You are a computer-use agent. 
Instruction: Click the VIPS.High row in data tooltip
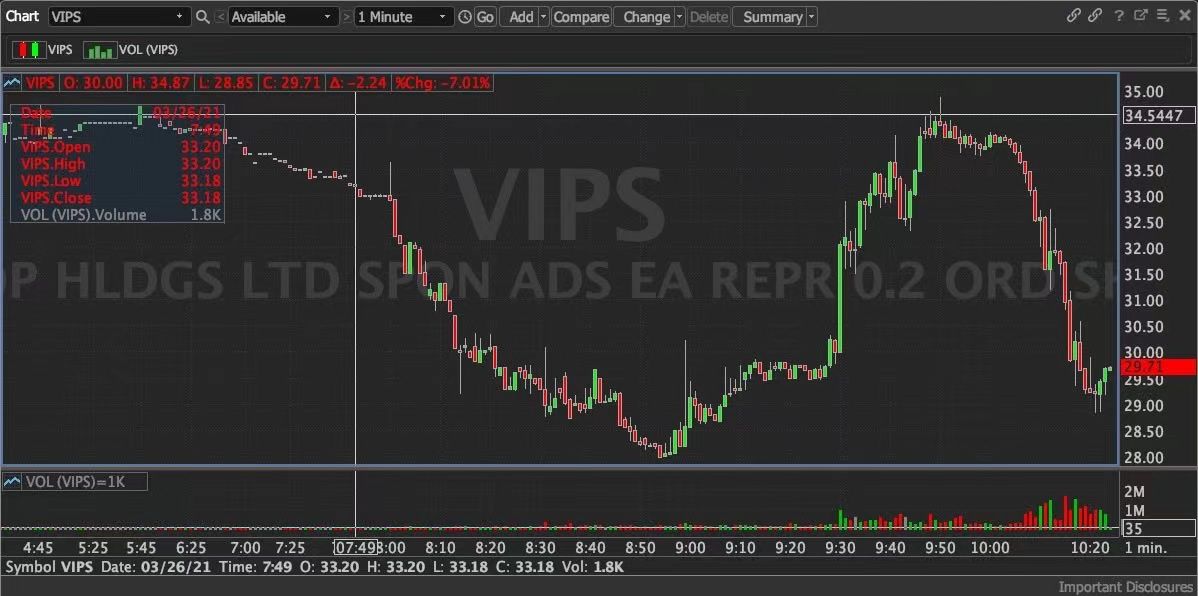click(x=121, y=164)
